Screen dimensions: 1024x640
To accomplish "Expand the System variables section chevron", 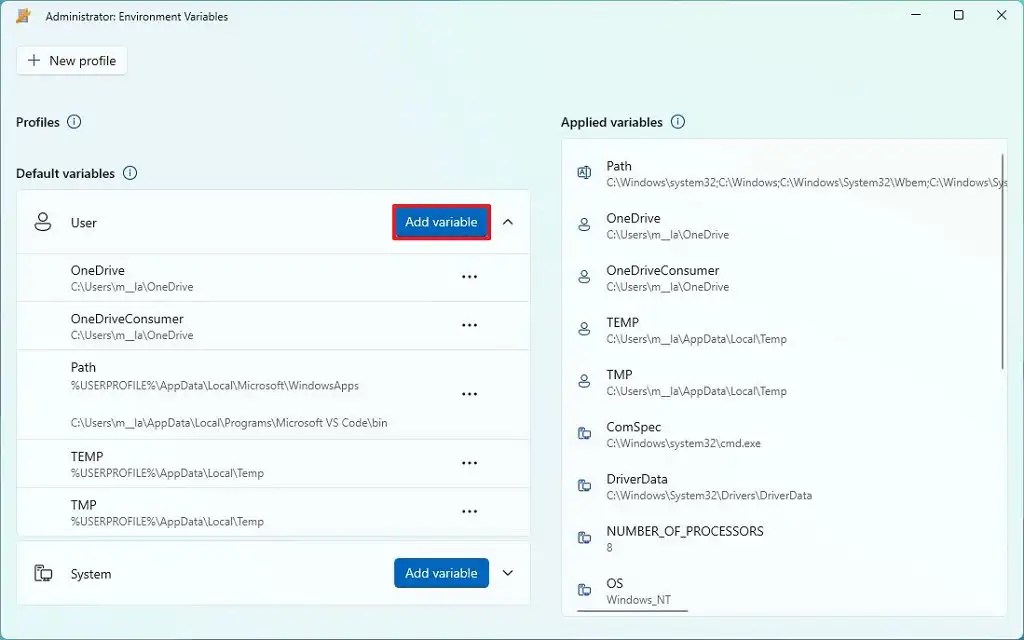I will (x=507, y=573).
